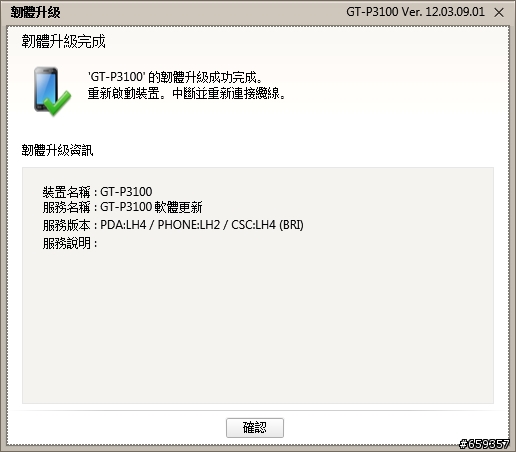Click the 韌體升級完成 heading
The height and width of the screenshot is (452, 516).
[x=63, y=42]
